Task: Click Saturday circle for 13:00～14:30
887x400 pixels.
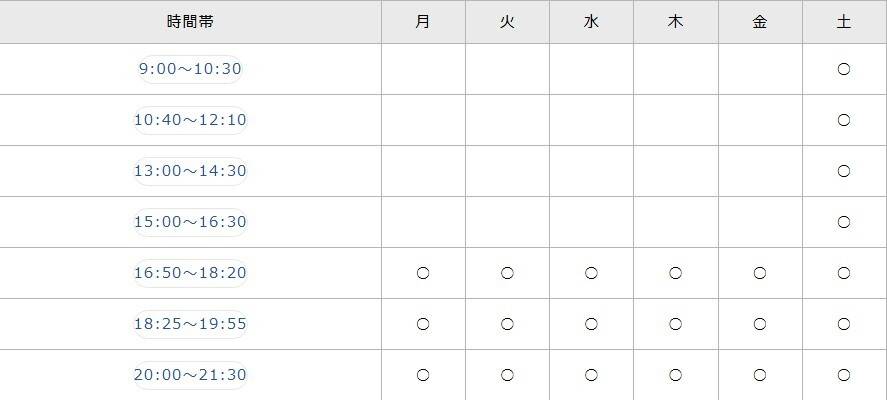Action: click(844, 171)
